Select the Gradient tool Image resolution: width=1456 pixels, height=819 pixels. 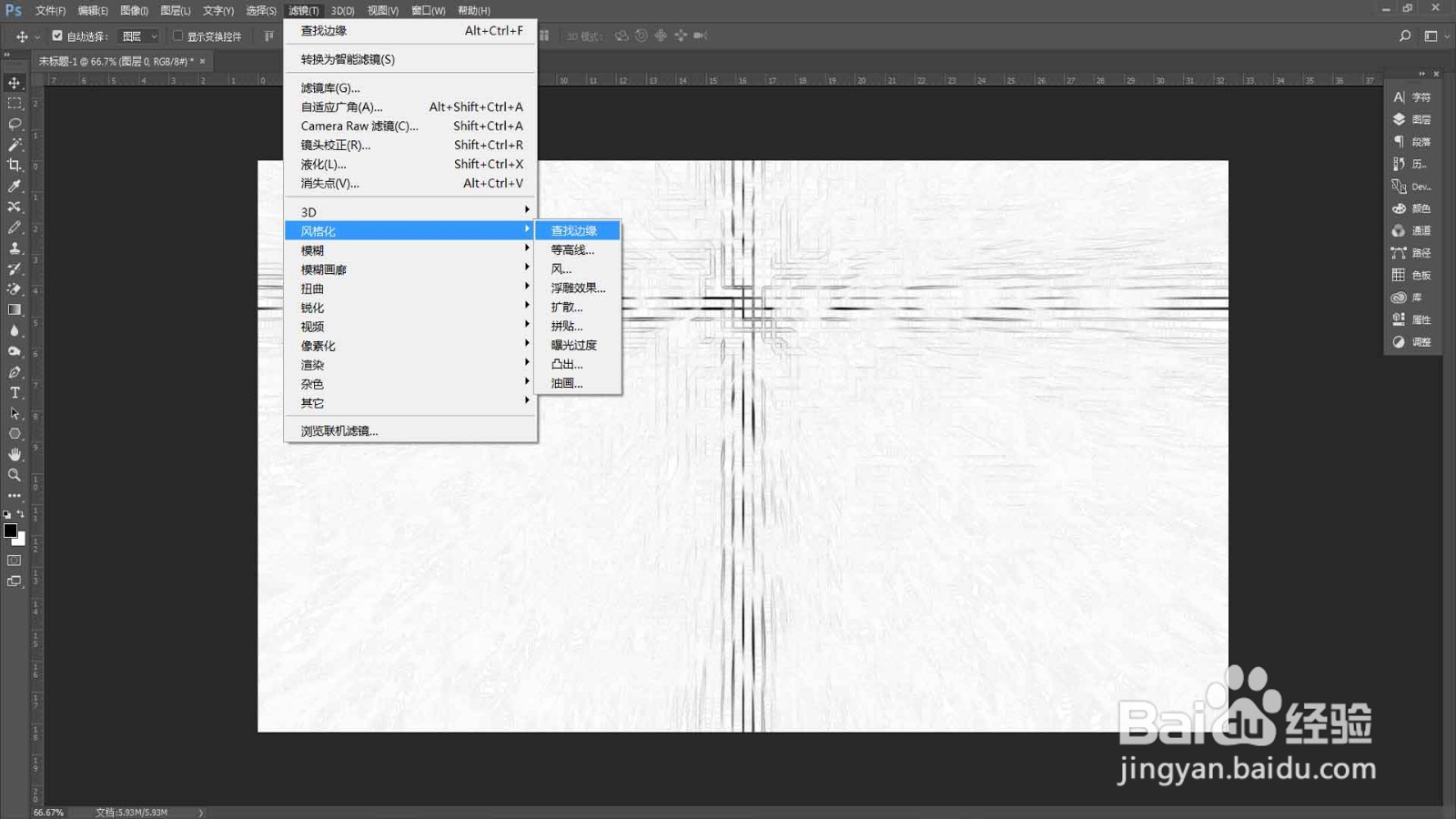15,309
